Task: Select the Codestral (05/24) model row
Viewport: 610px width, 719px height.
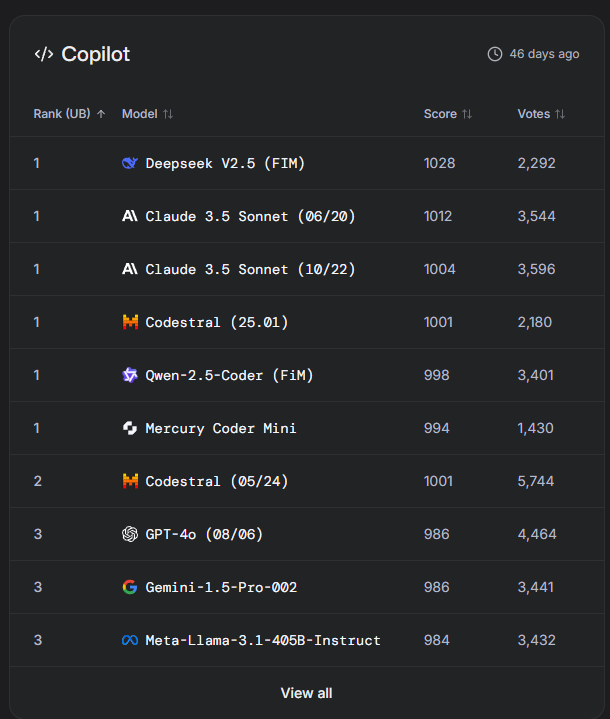Action: [x=306, y=481]
